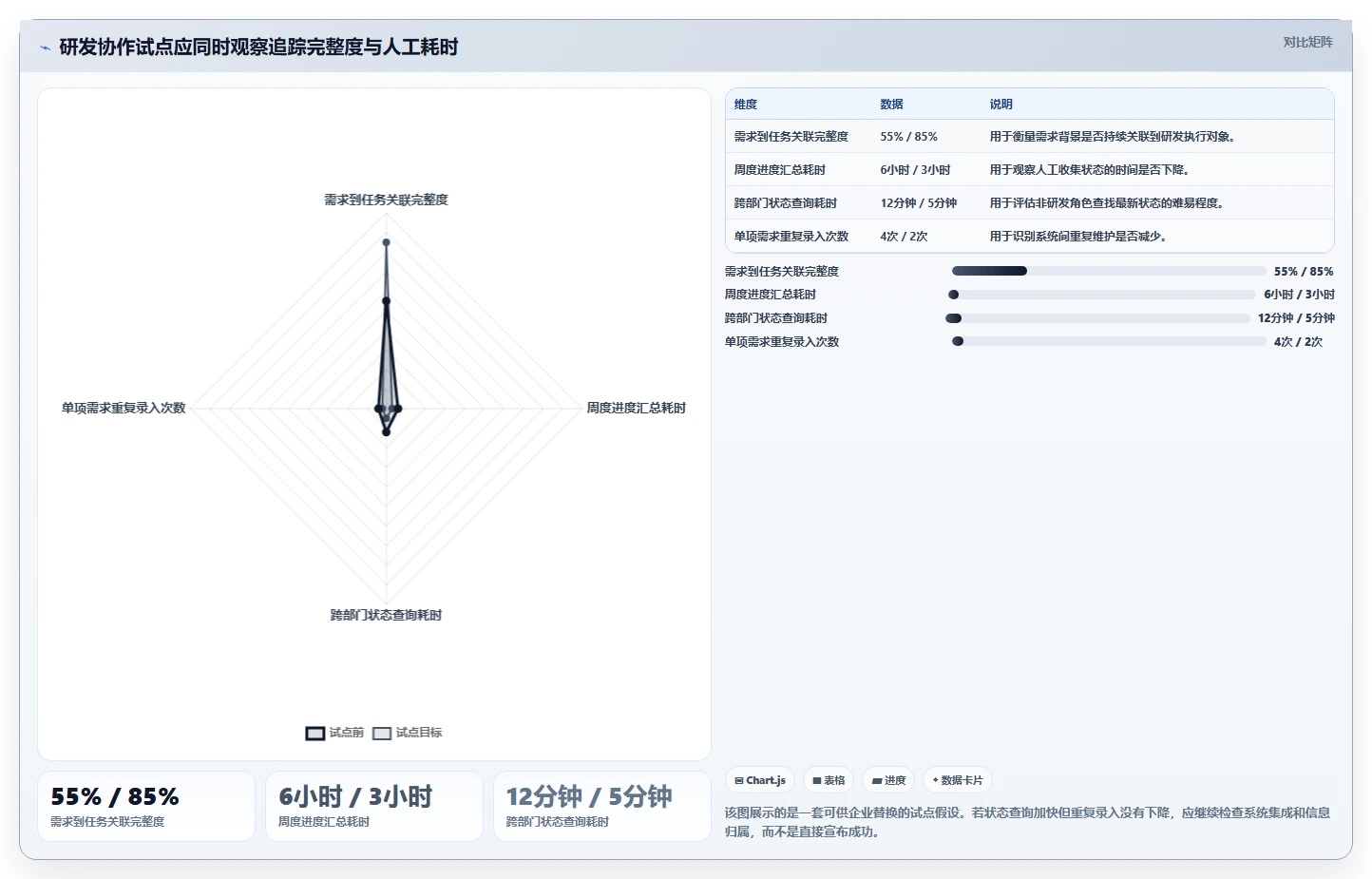Click radar axis label 跨部门状态查询耗时
The image size is (1372, 879).
pos(386,615)
